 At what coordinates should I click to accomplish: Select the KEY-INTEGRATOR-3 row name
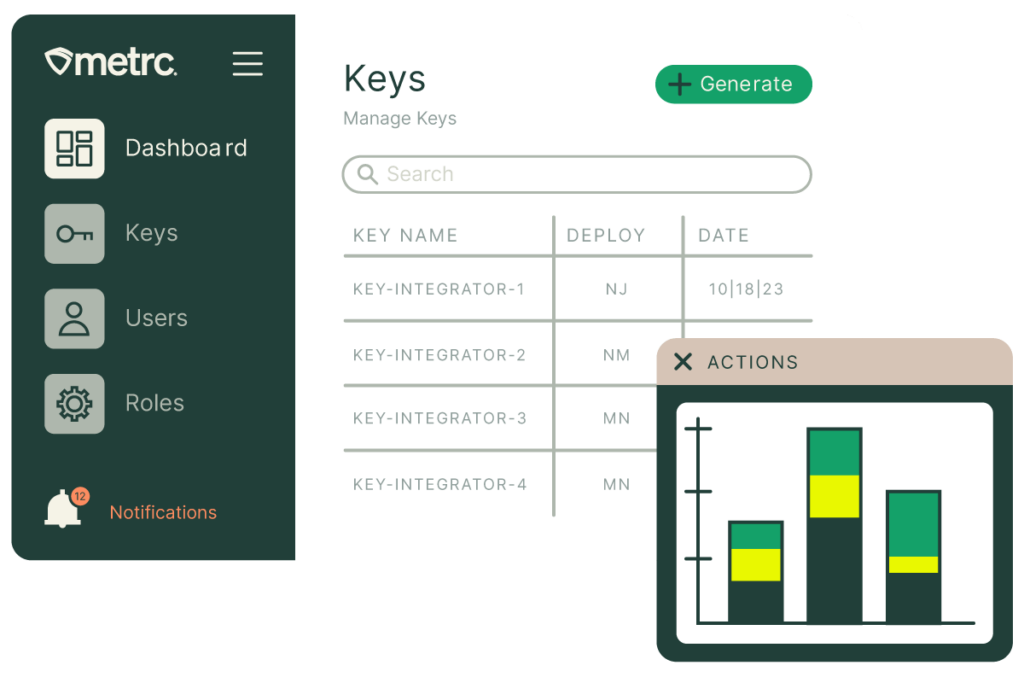coord(440,418)
